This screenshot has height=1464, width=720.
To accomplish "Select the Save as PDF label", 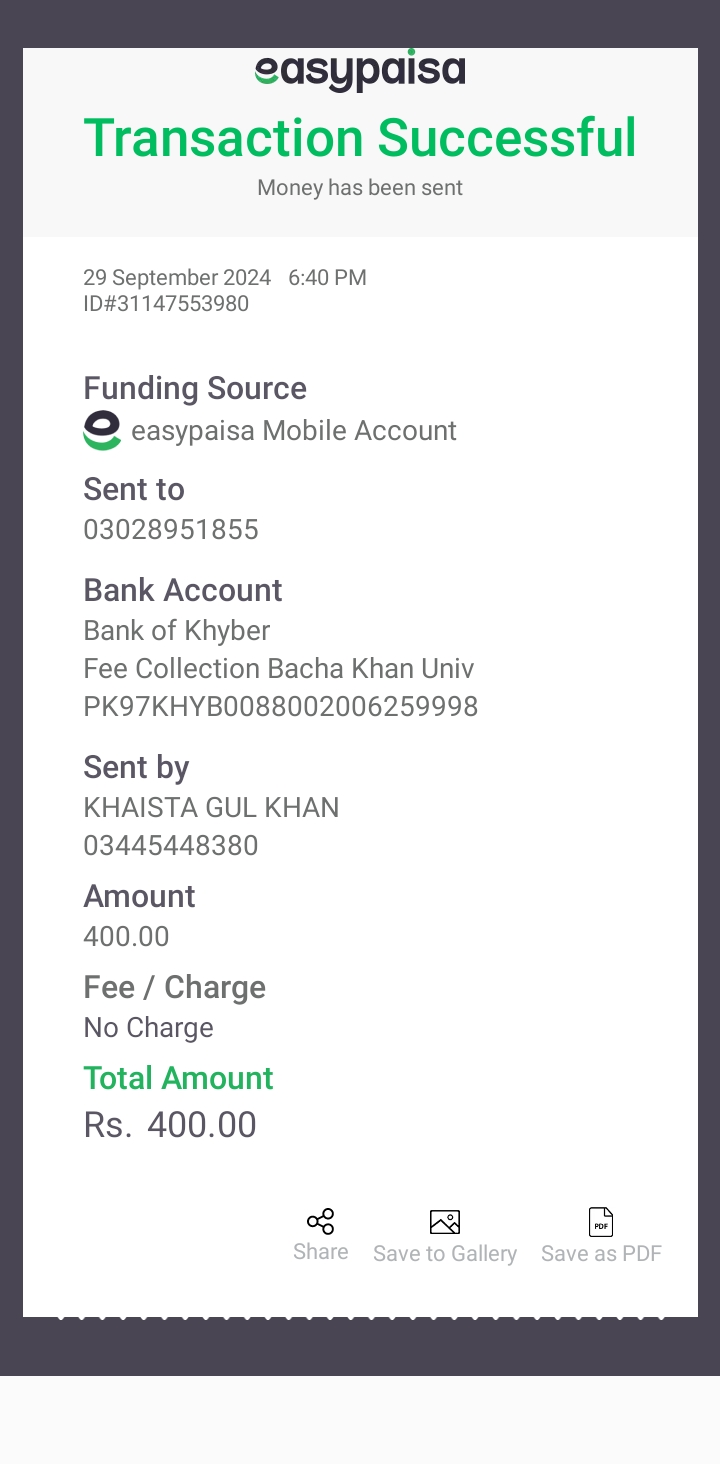I will [x=601, y=1254].
